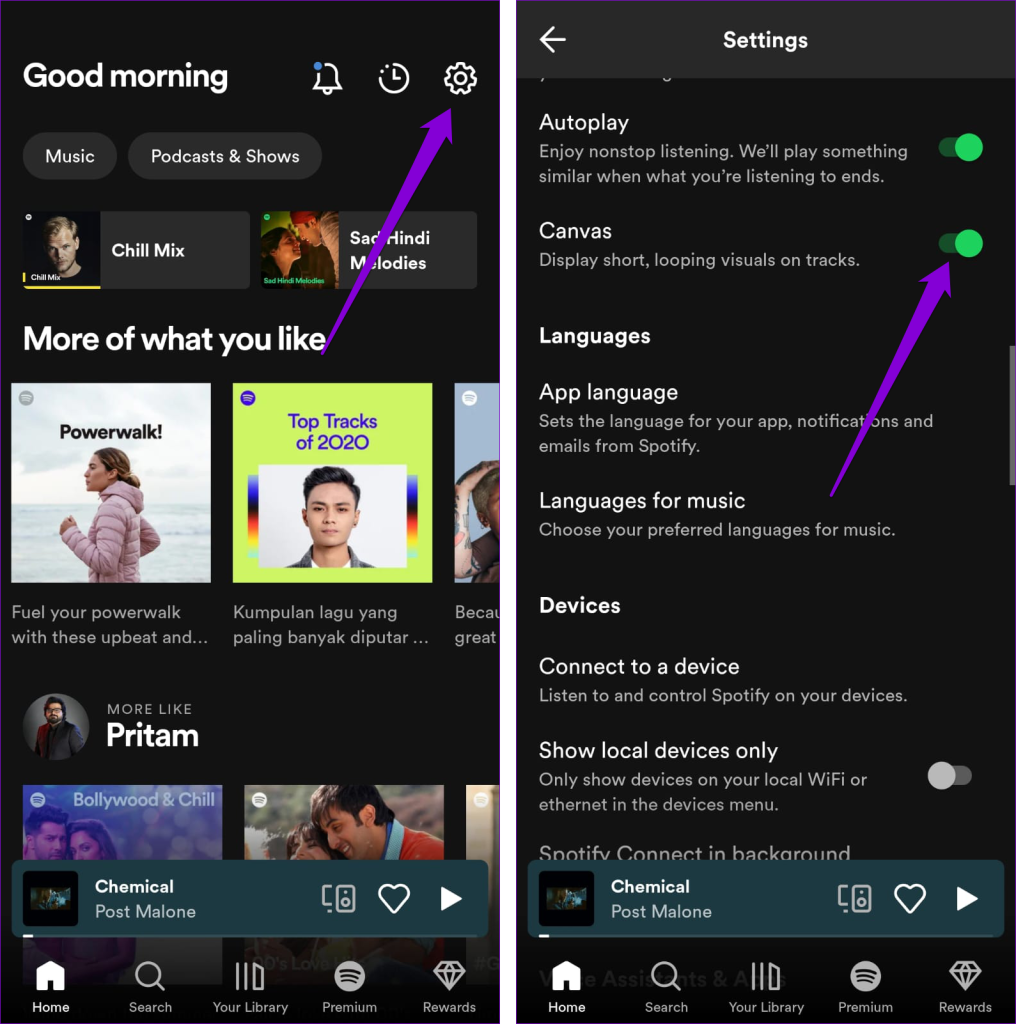Open Settings gear on Home screen
Image resolution: width=1016 pixels, height=1024 pixels.
point(460,78)
